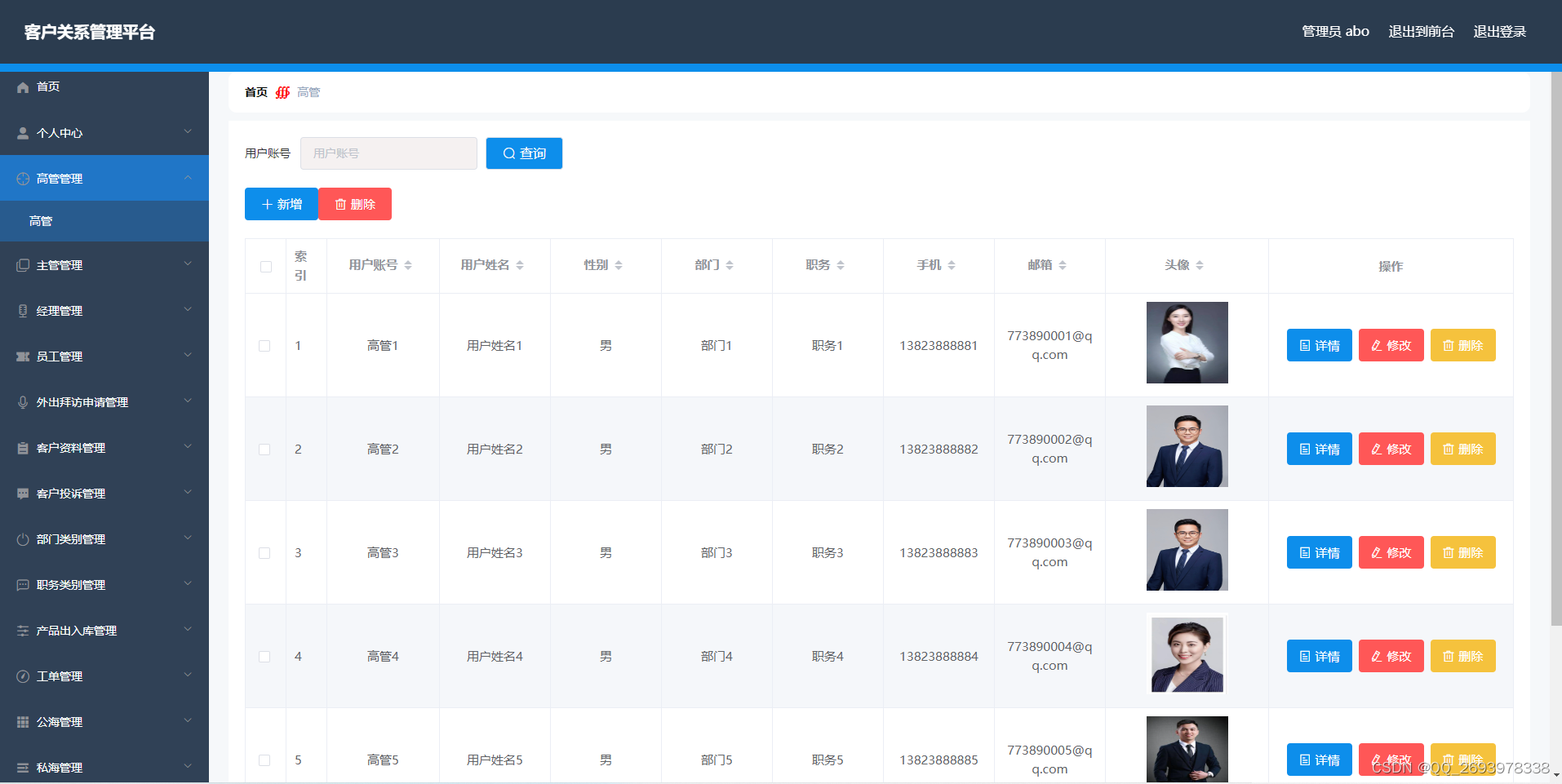1562x784 pixels.
Task: Click the list icon for 私海管理
Action: [23, 768]
